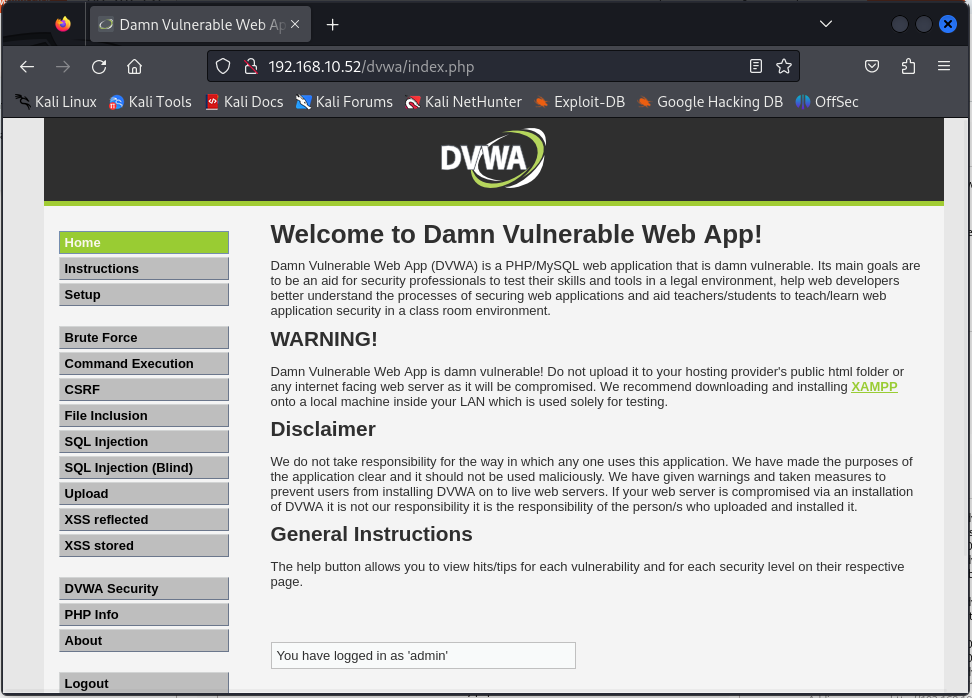Open CSRF vulnerability page
Image resolution: width=972 pixels, height=698 pixels.
coord(144,389)
